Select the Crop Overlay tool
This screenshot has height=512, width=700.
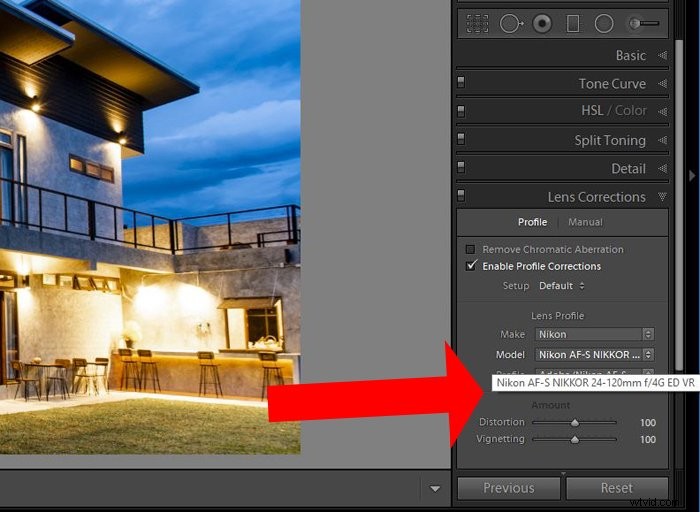(477, 23)
